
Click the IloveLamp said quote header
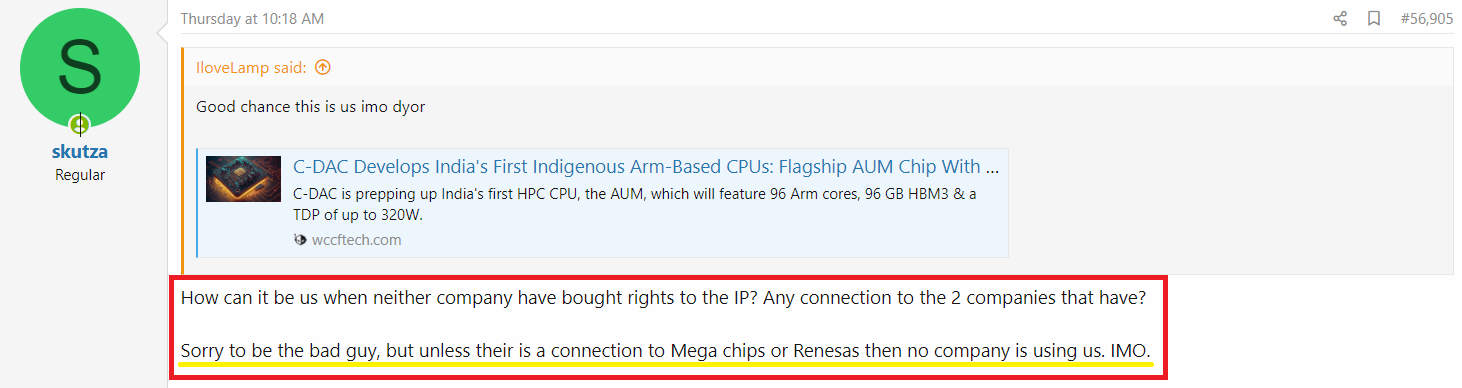(252, 68)
